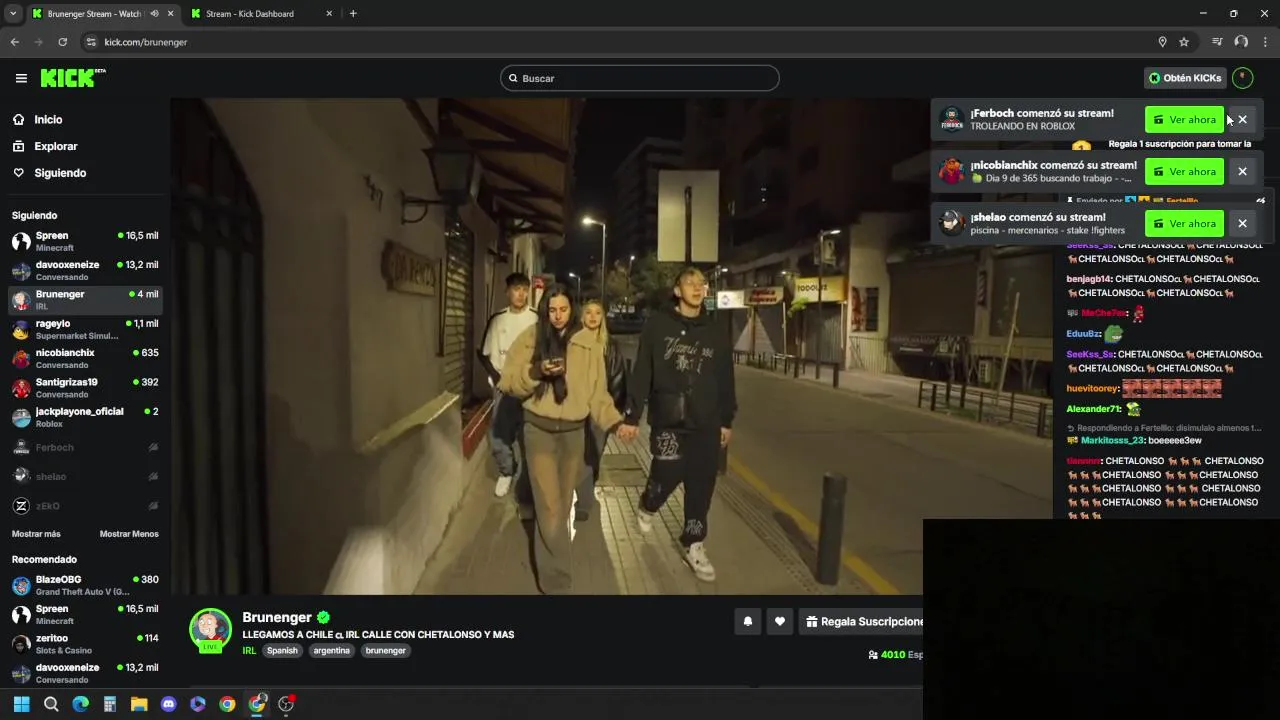Collapse the list with Mostrar Menos
This screenshot has height=720, width=1280.
coord(129,534)
